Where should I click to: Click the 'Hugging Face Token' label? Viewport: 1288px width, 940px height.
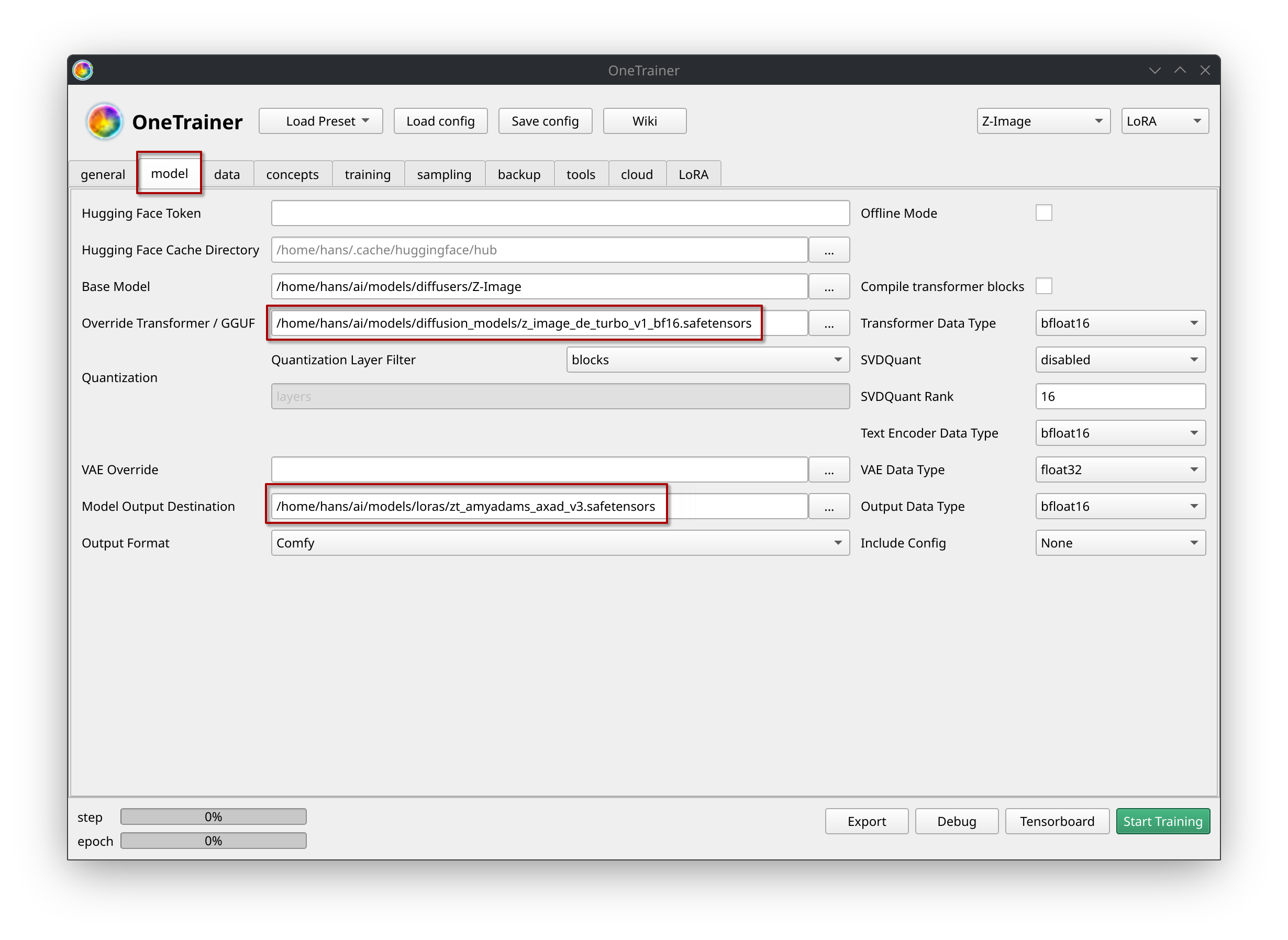[141, 214]
